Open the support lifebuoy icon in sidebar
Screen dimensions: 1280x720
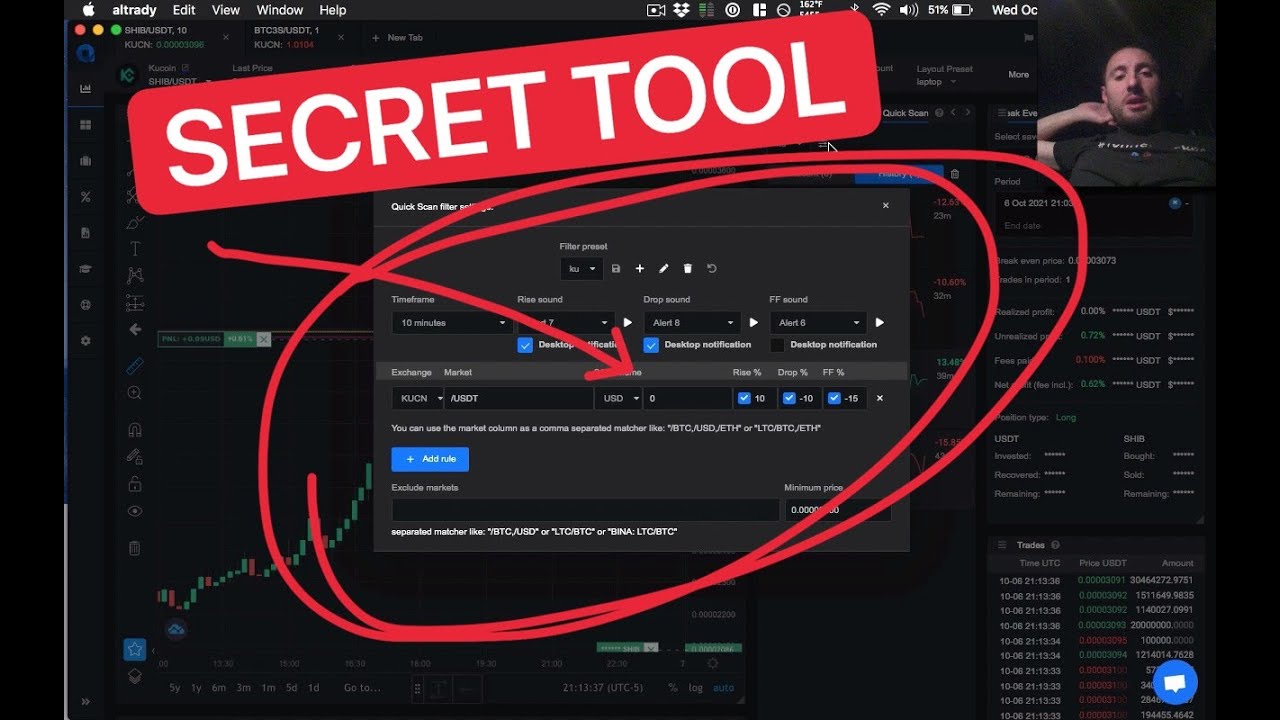coord(85,305)
